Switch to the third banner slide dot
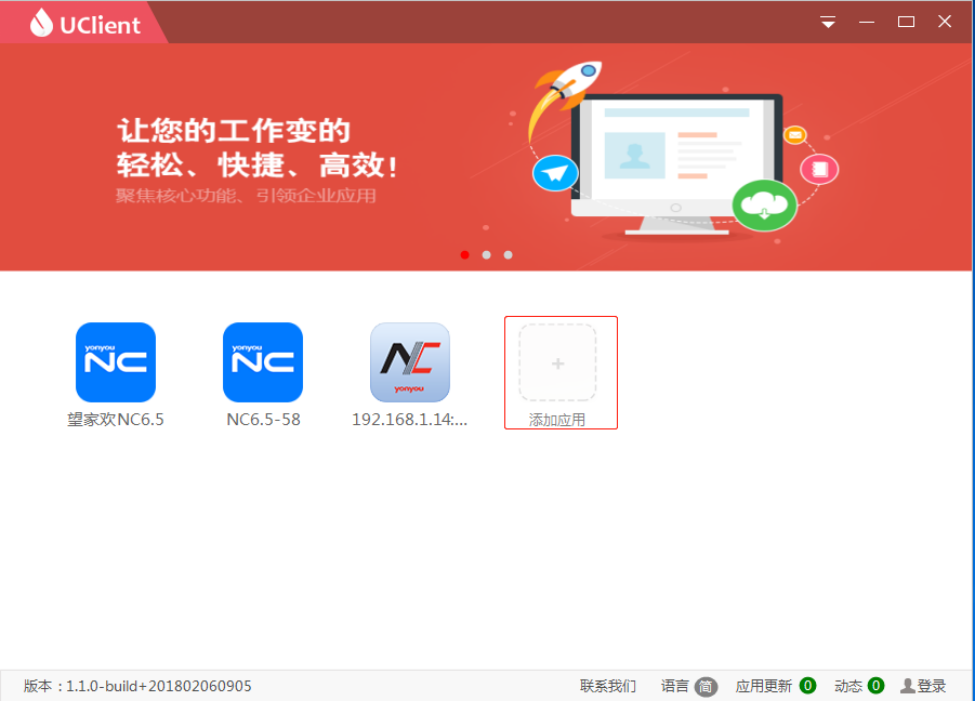 (x=508, y=255)
